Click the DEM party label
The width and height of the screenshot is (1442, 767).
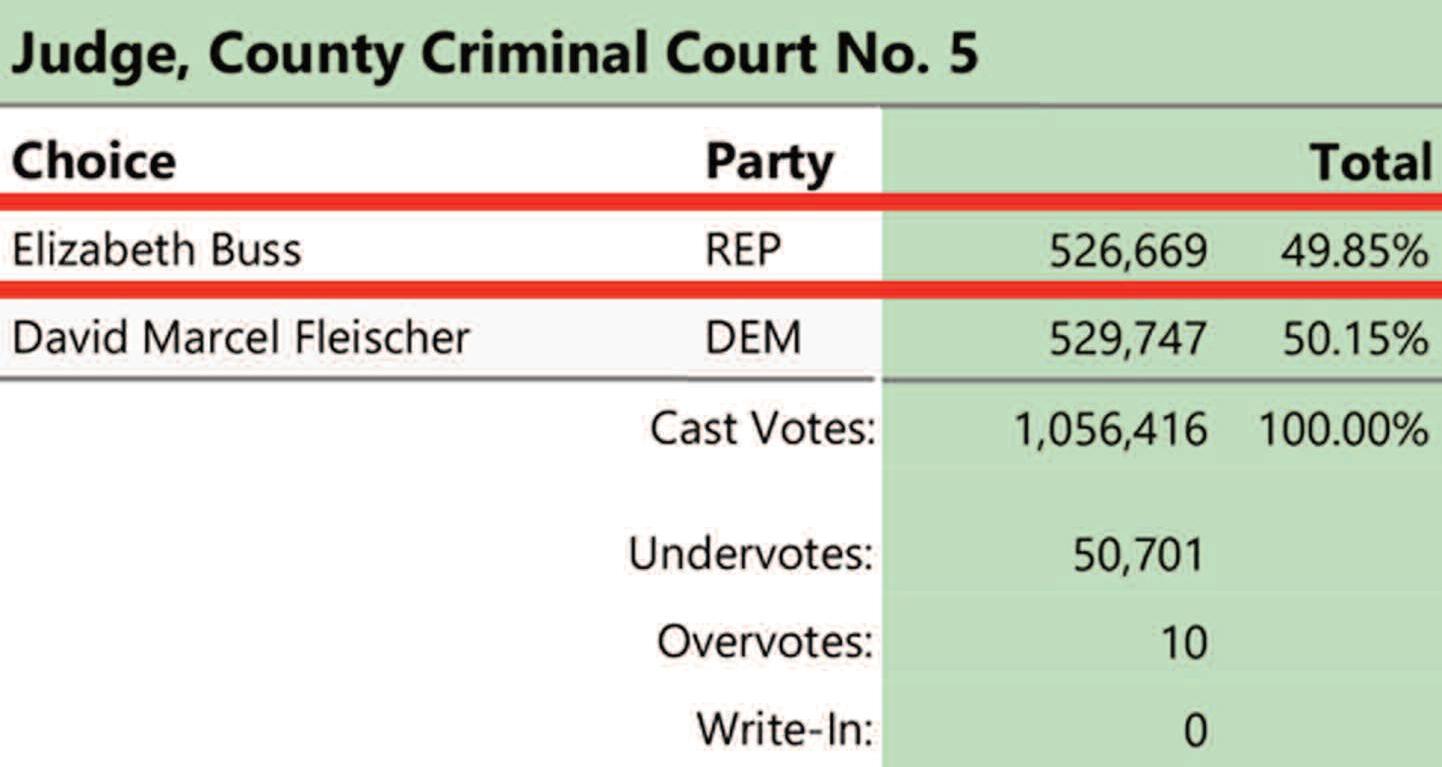pos(753,339)
